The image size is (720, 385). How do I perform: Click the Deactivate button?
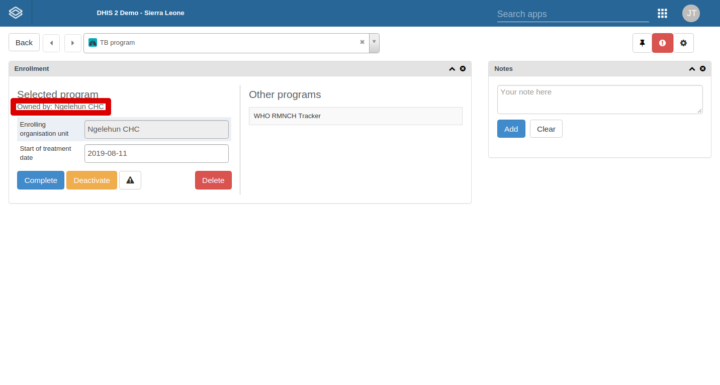coord(91,180)
